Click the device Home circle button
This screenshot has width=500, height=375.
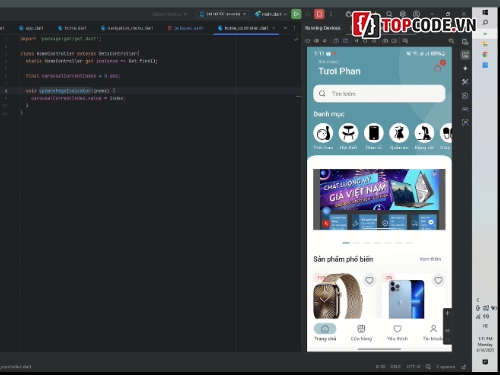[x=365, y=41]
